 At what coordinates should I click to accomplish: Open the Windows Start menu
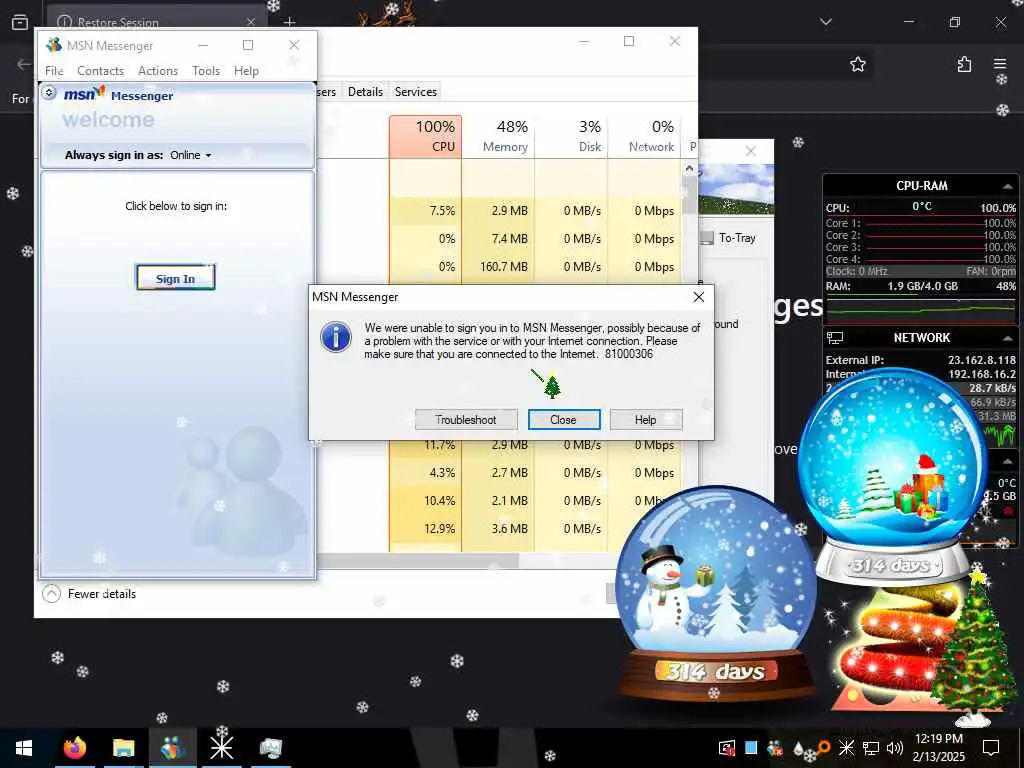point(24,748)
